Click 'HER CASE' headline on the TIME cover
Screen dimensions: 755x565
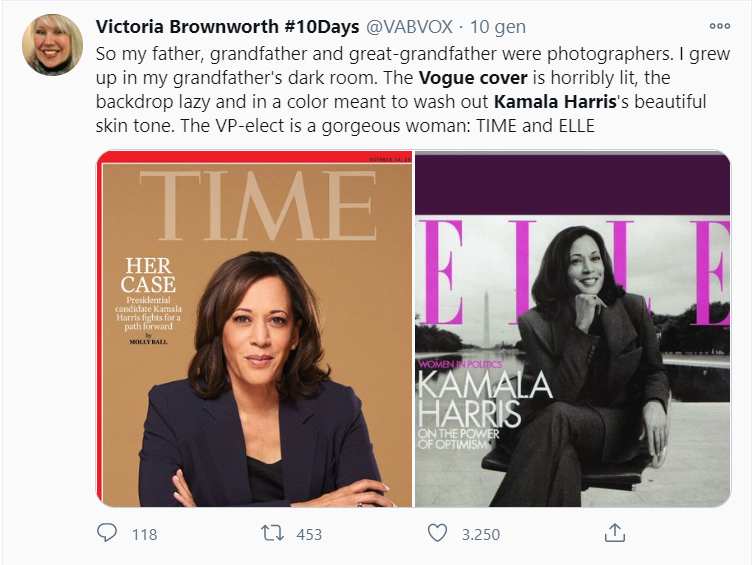pos(148,275)
